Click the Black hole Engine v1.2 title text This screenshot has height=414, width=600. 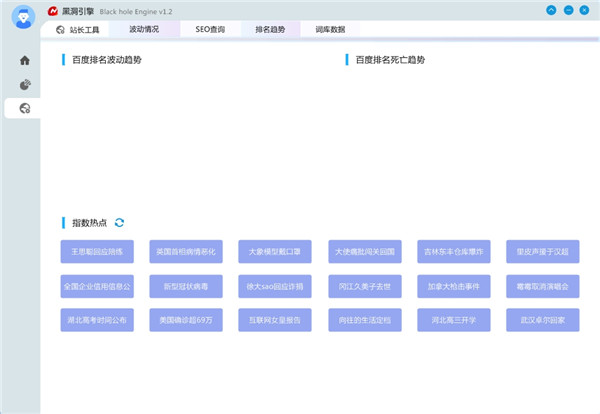tap(136, 12)
